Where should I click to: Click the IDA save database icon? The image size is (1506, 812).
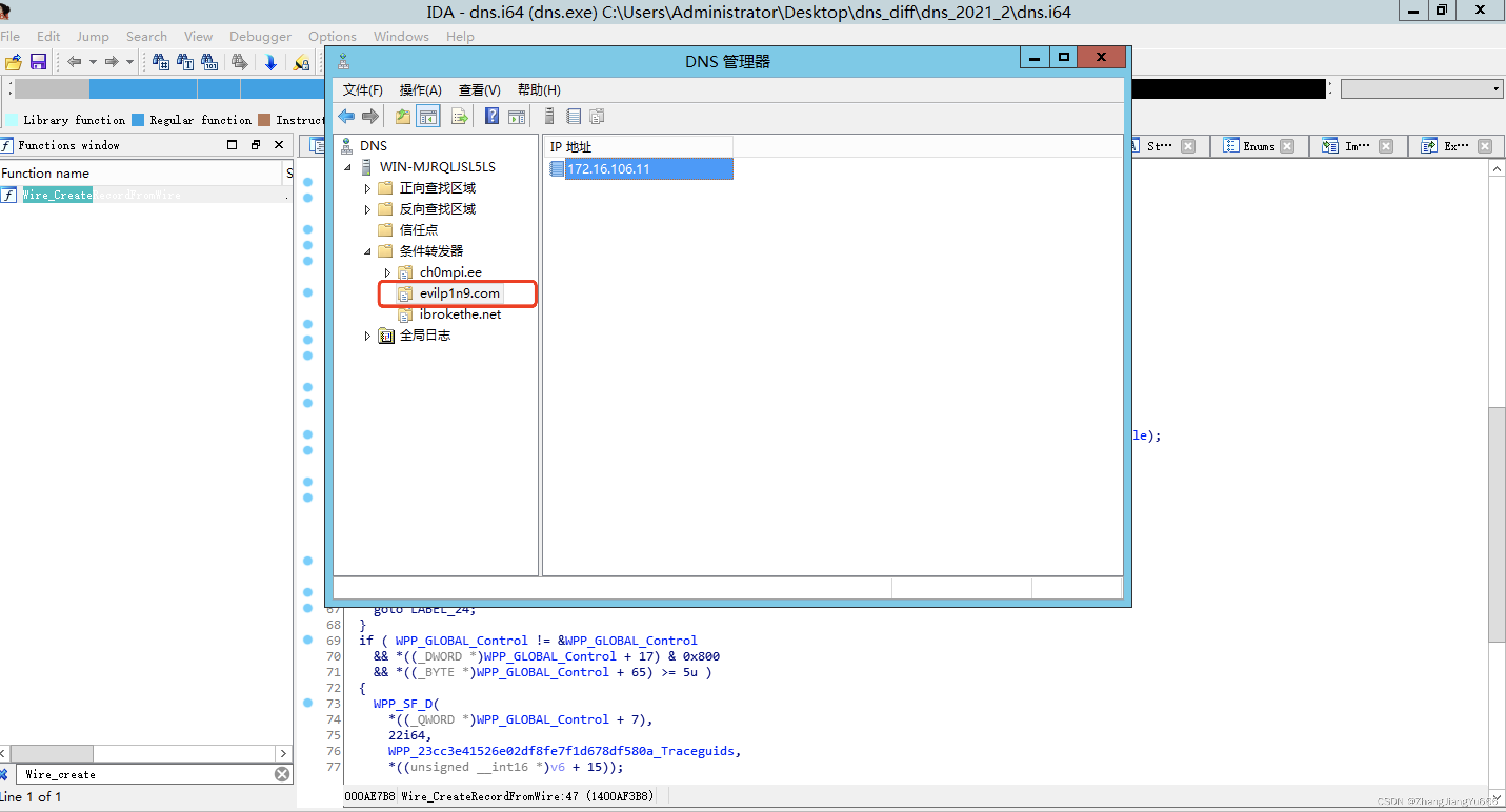[38, 62]
